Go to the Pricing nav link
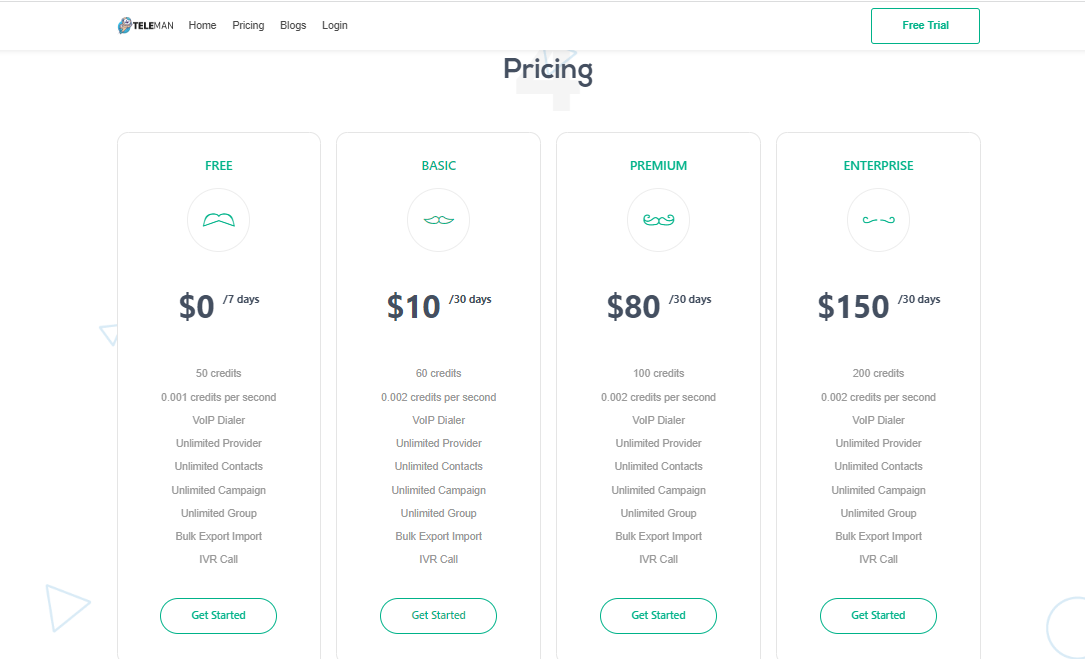 click(248, 26)
